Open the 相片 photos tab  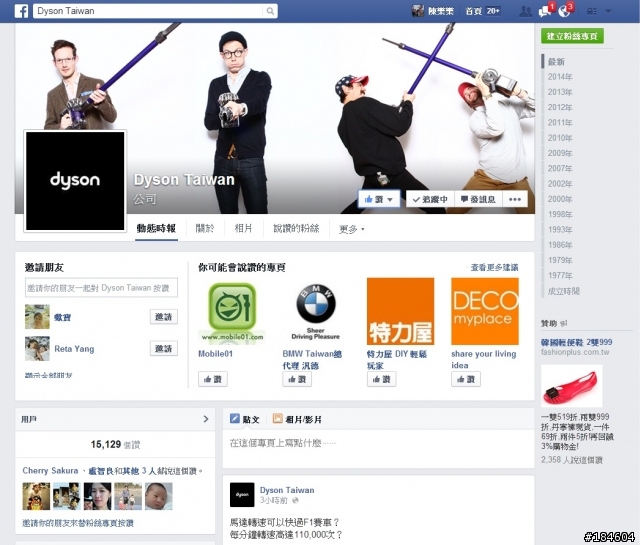[x=243, y=229]
